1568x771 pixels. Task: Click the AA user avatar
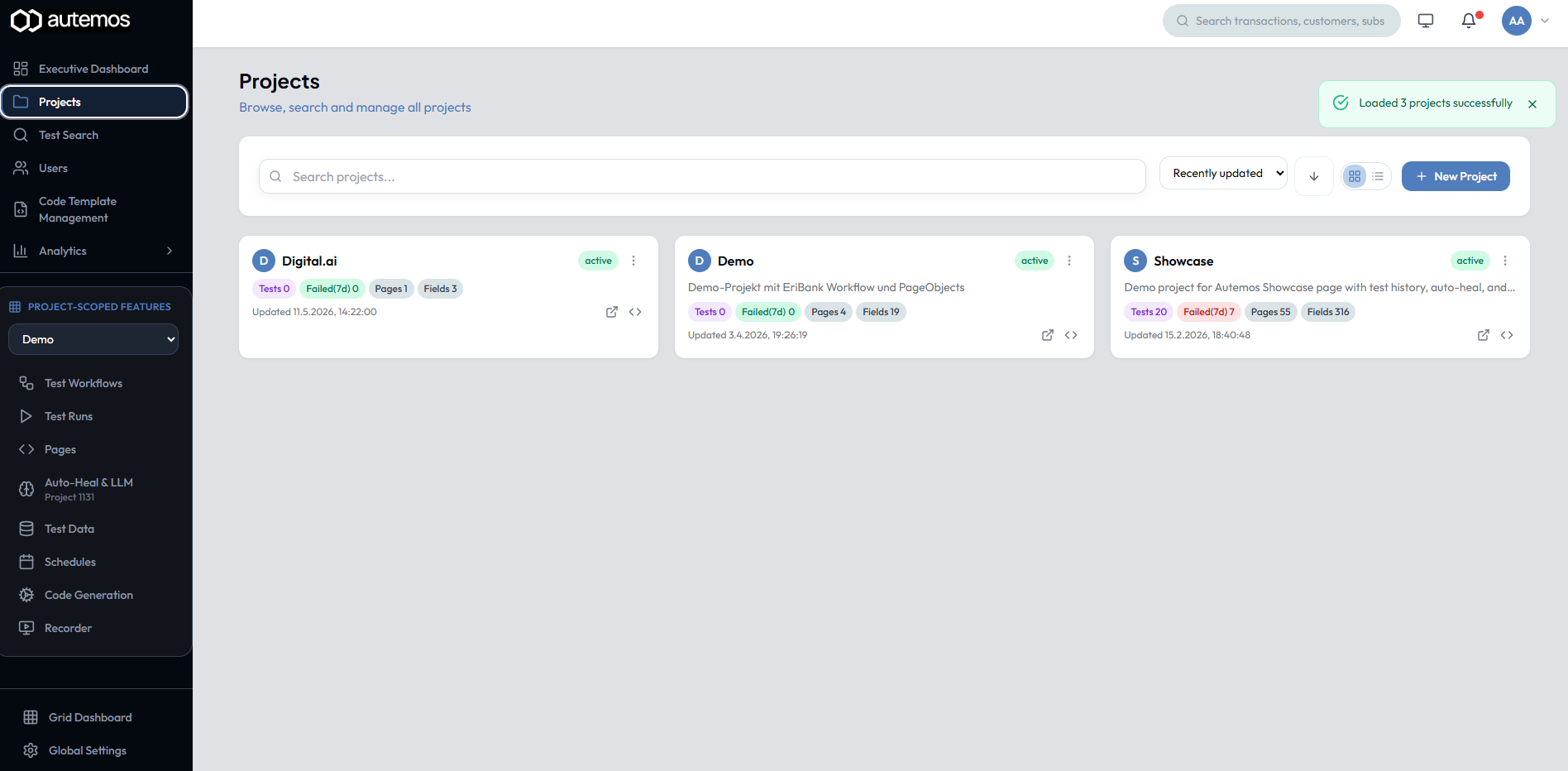pos(1517,21)
